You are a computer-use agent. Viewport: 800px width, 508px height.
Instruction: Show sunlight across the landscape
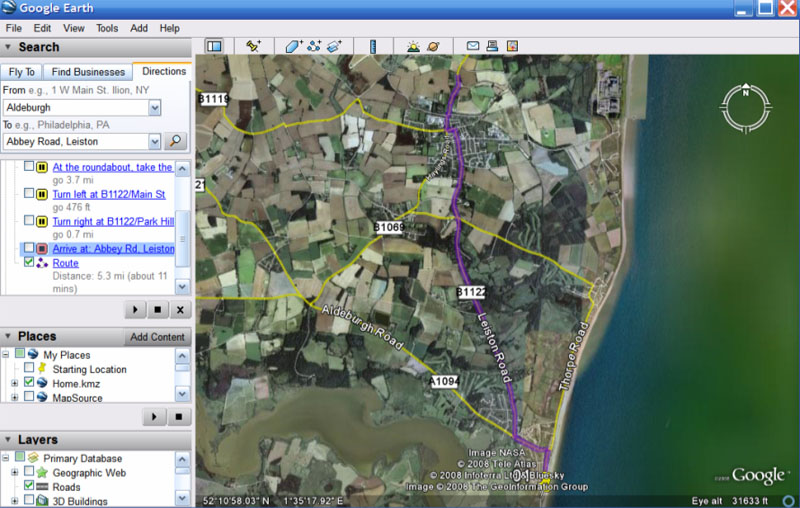click(413, 46)
